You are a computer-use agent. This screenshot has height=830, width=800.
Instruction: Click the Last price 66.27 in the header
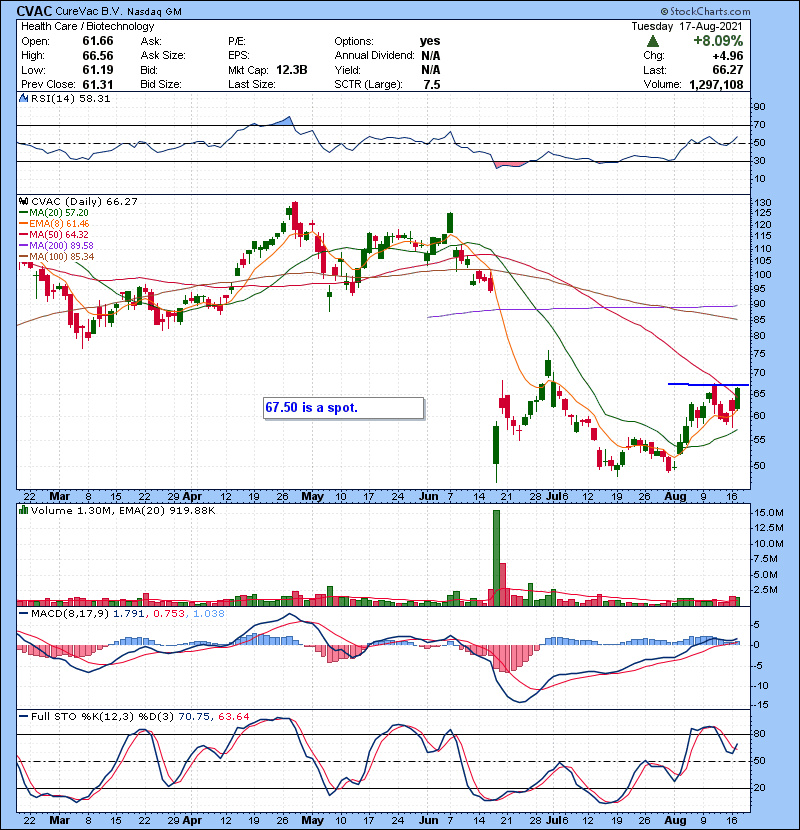(727, 70)
